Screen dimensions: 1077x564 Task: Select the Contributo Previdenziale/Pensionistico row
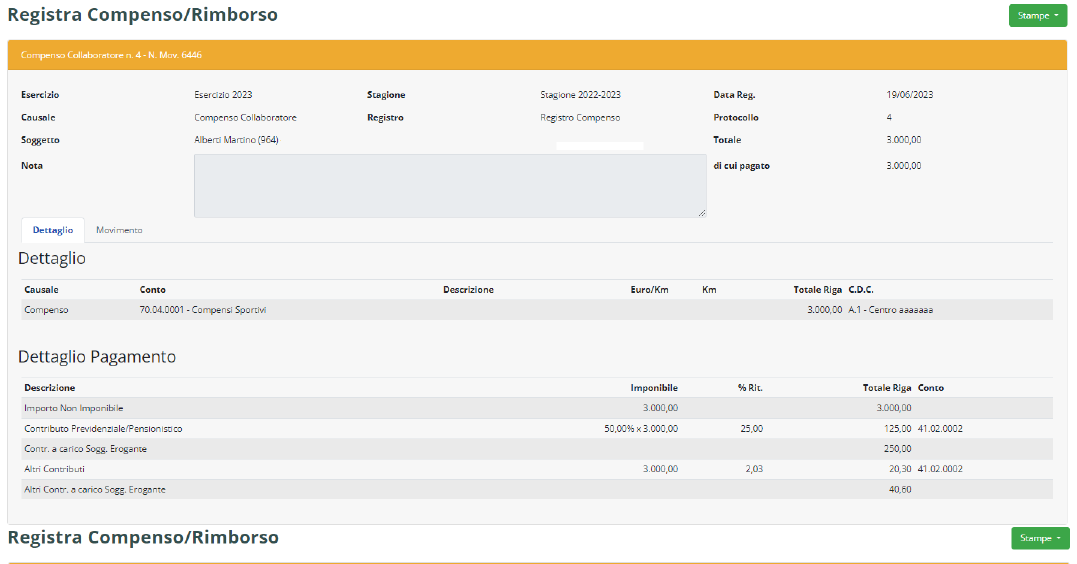103,428
